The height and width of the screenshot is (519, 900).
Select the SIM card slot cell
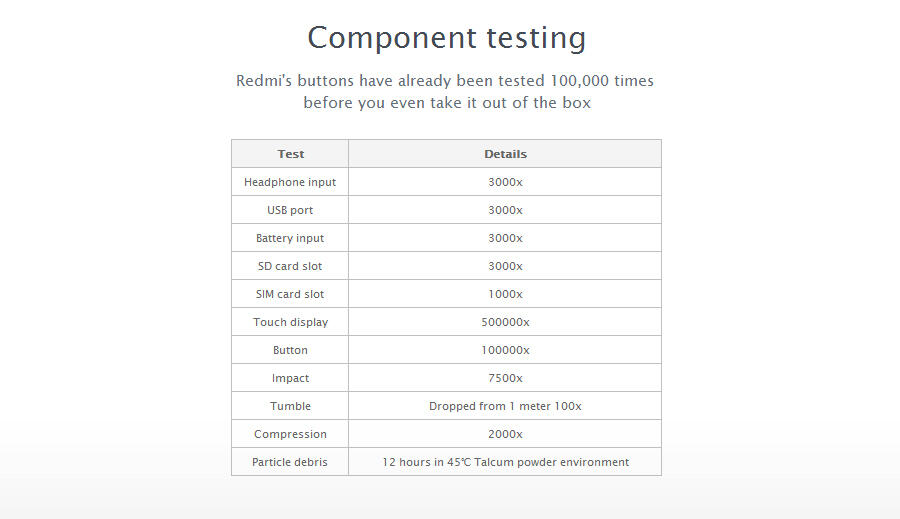pyautogui.click(x=290, y=294)
